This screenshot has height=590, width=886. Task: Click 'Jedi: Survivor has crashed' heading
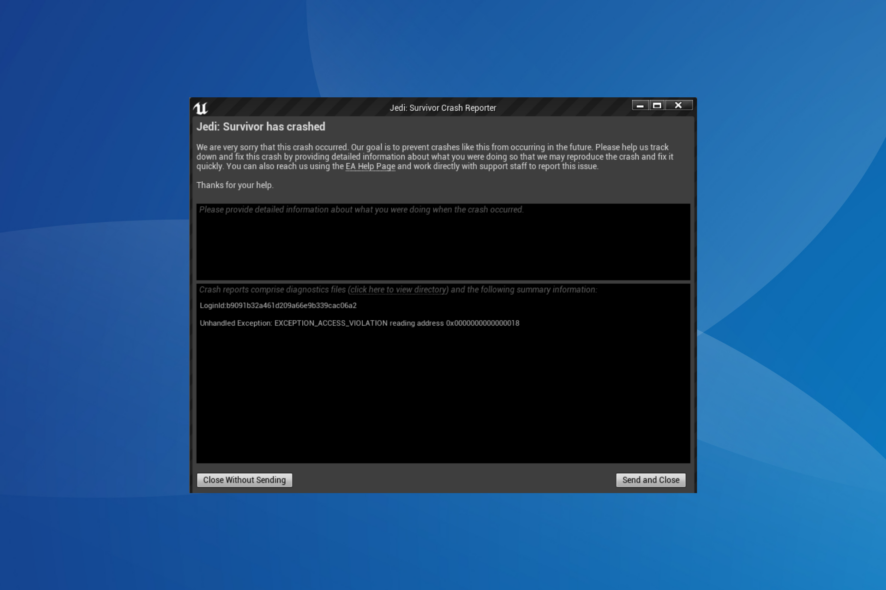(260, 127)
